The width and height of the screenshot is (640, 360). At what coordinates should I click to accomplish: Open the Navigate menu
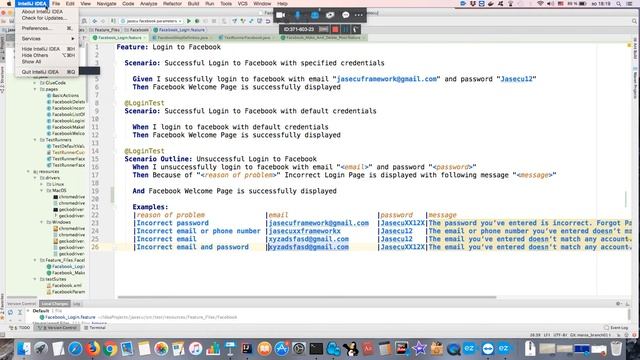[107, 4]
